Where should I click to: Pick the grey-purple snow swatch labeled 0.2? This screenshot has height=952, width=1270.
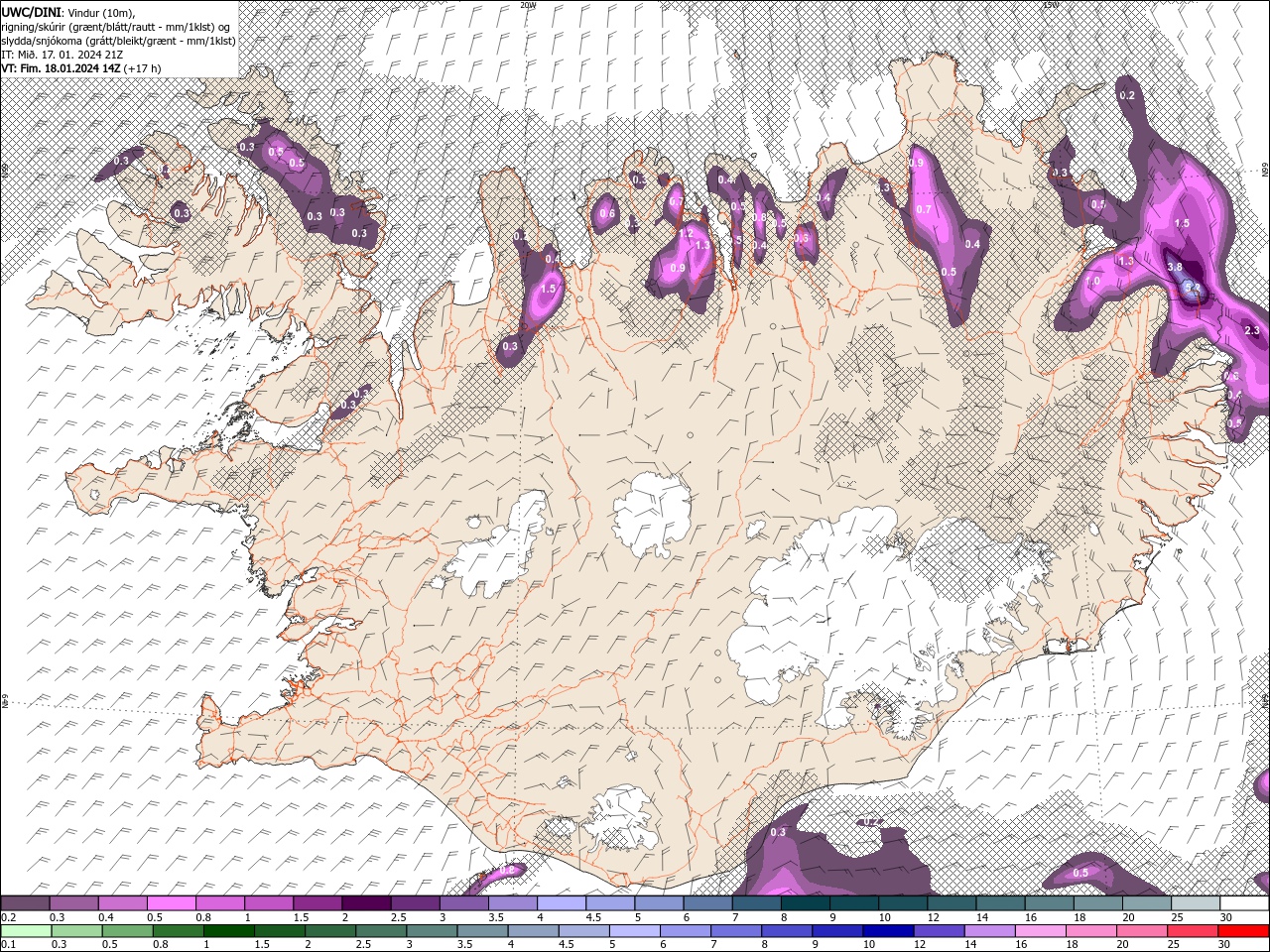(25, 903)
